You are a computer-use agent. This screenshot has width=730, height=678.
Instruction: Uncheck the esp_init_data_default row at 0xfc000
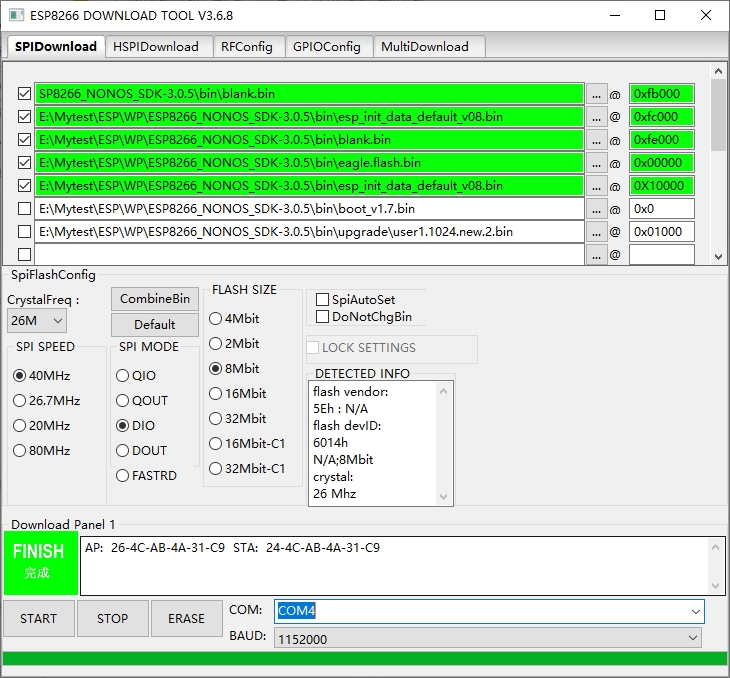click(x=24, y=116)
